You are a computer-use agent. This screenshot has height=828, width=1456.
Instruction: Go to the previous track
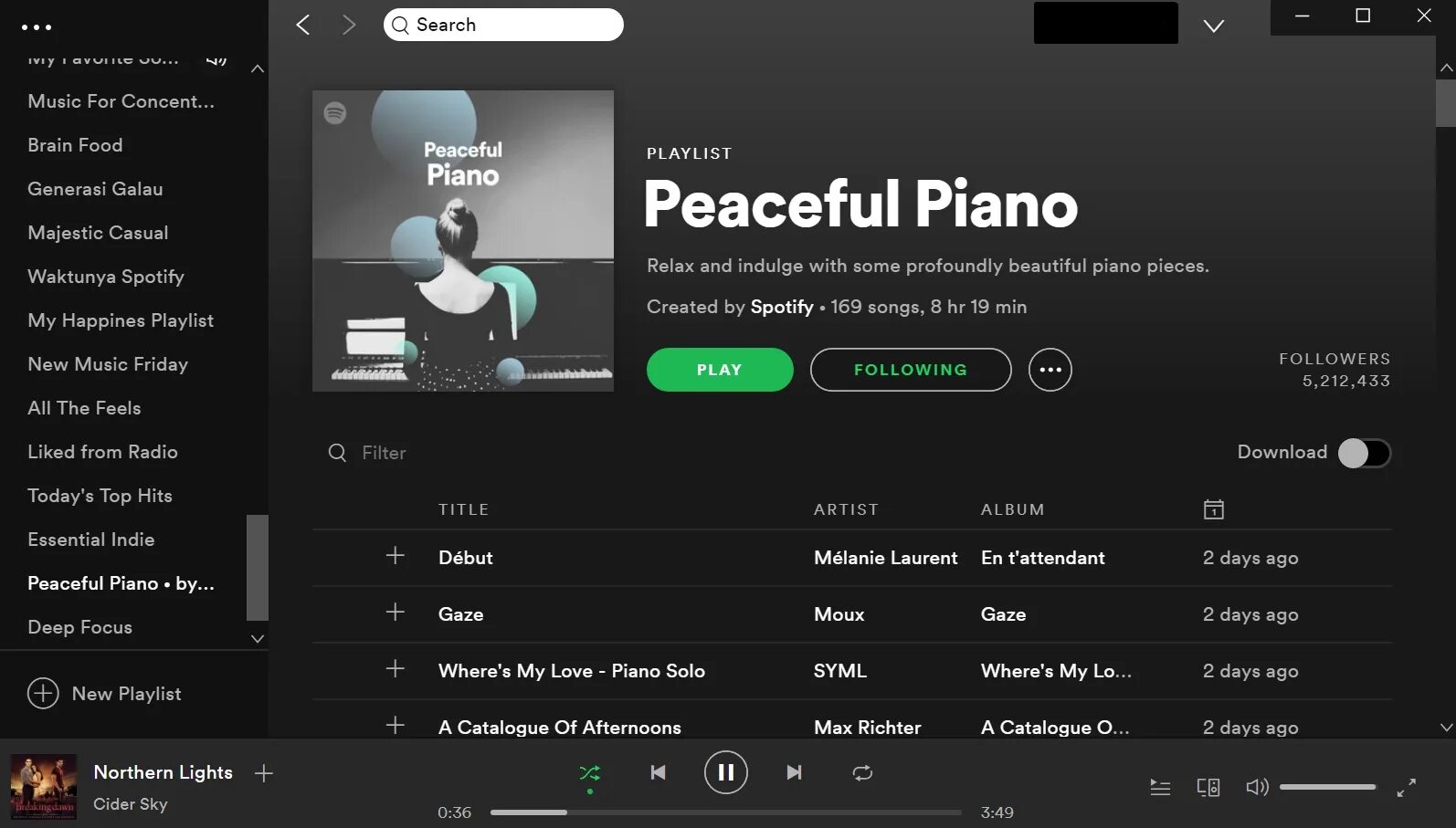tap(658, 772)
